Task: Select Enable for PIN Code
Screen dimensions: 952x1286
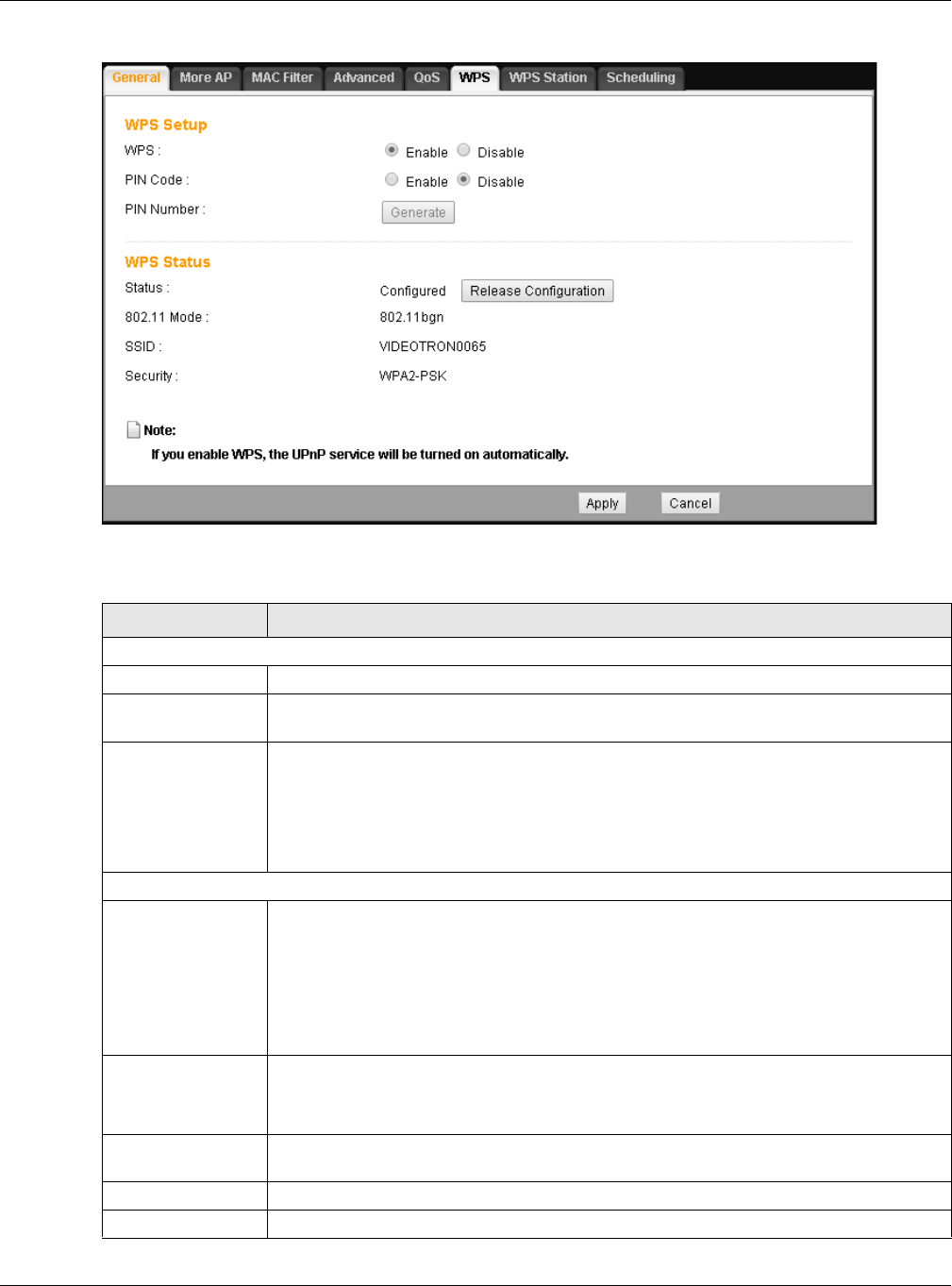Action: [x=392, y=179]
